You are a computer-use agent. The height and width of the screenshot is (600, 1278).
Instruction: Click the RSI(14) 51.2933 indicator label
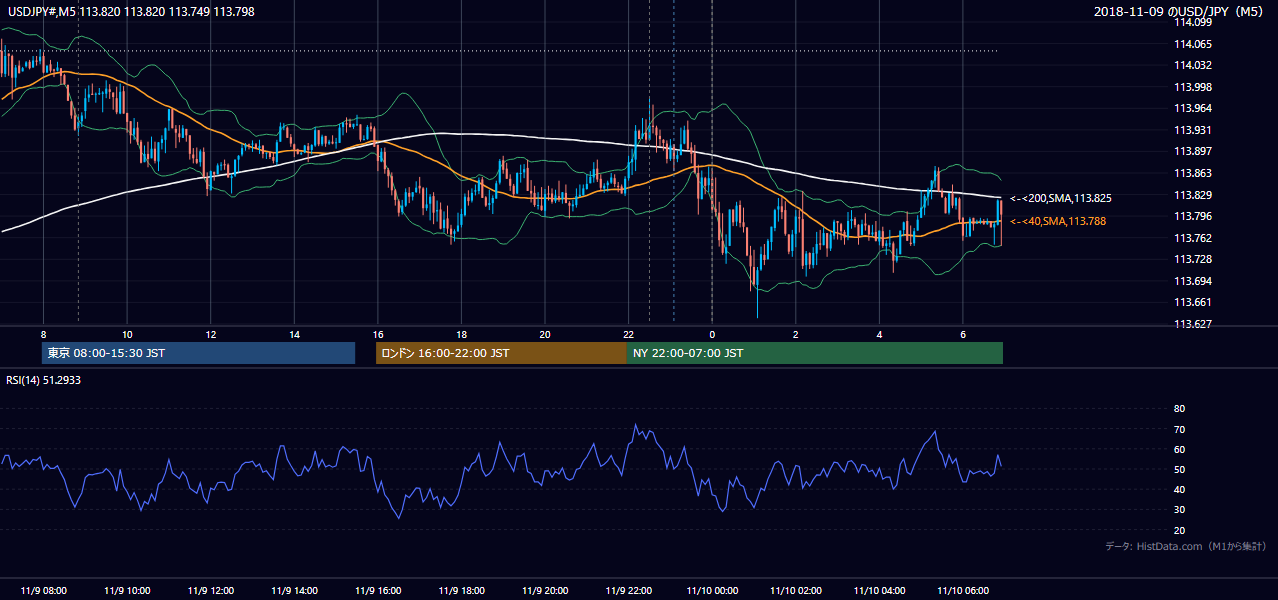click(x=44, y=379)
